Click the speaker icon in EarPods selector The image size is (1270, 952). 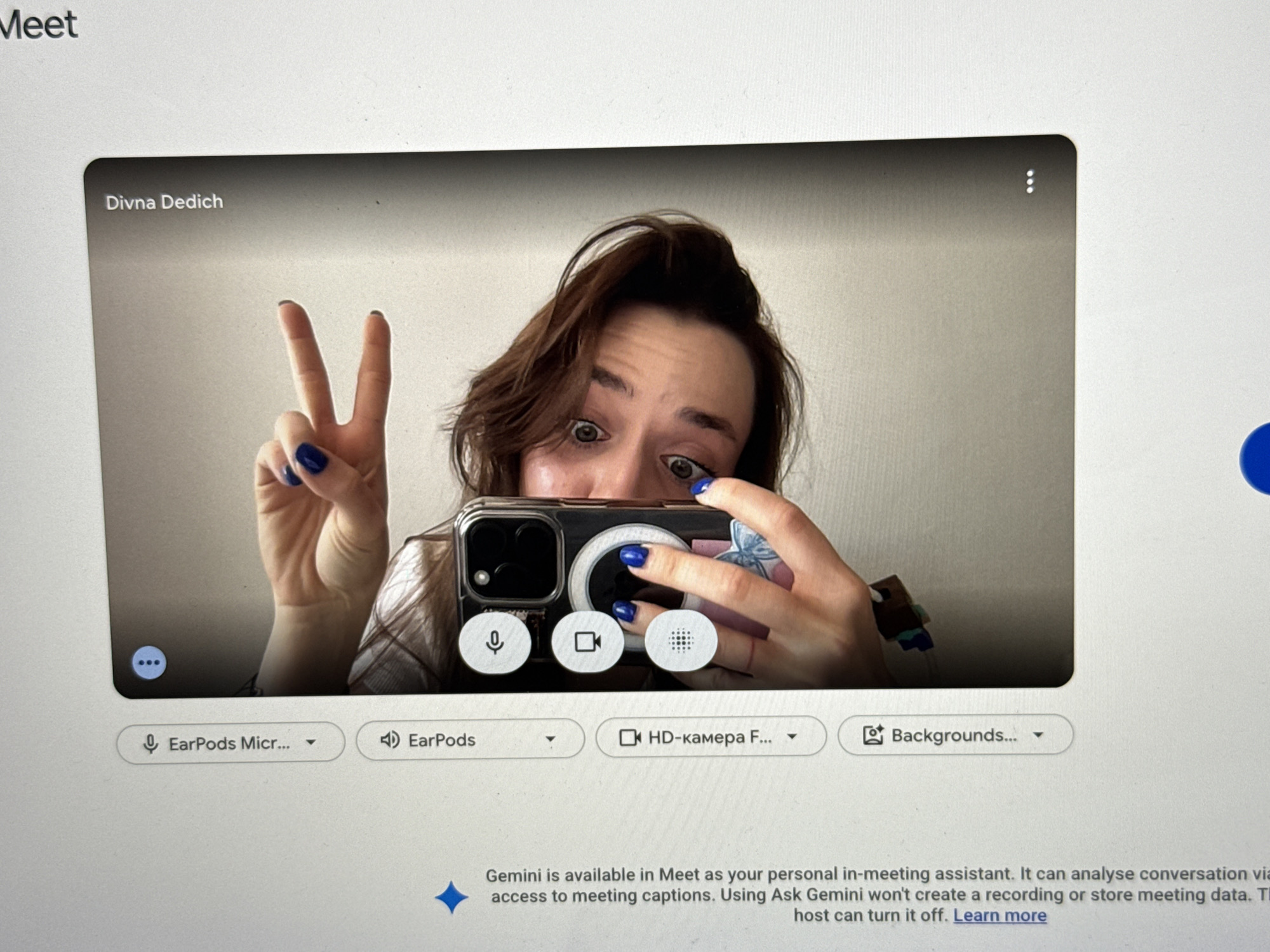coord(389,740)
